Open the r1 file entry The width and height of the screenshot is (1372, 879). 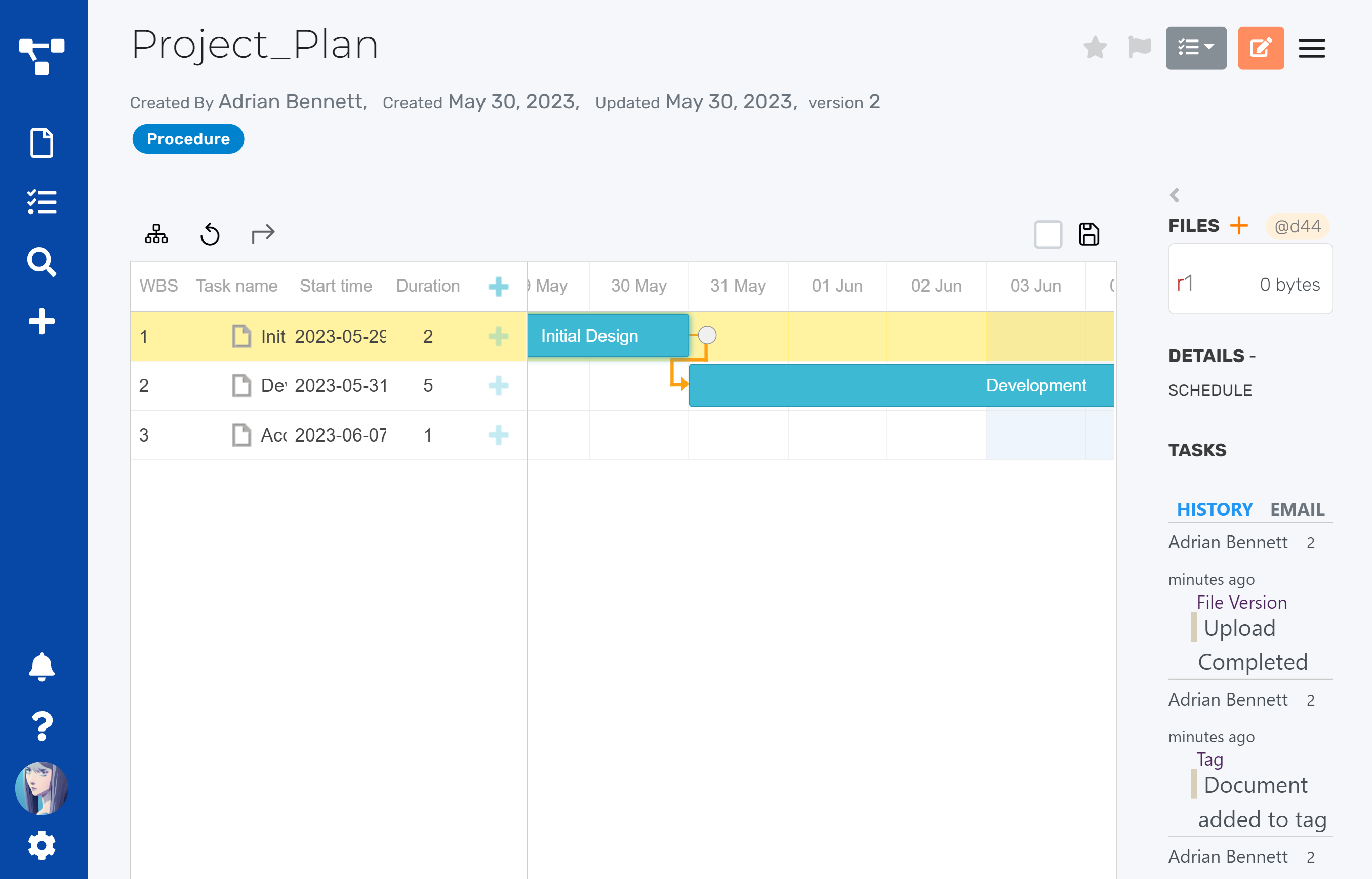(1250, 284)
